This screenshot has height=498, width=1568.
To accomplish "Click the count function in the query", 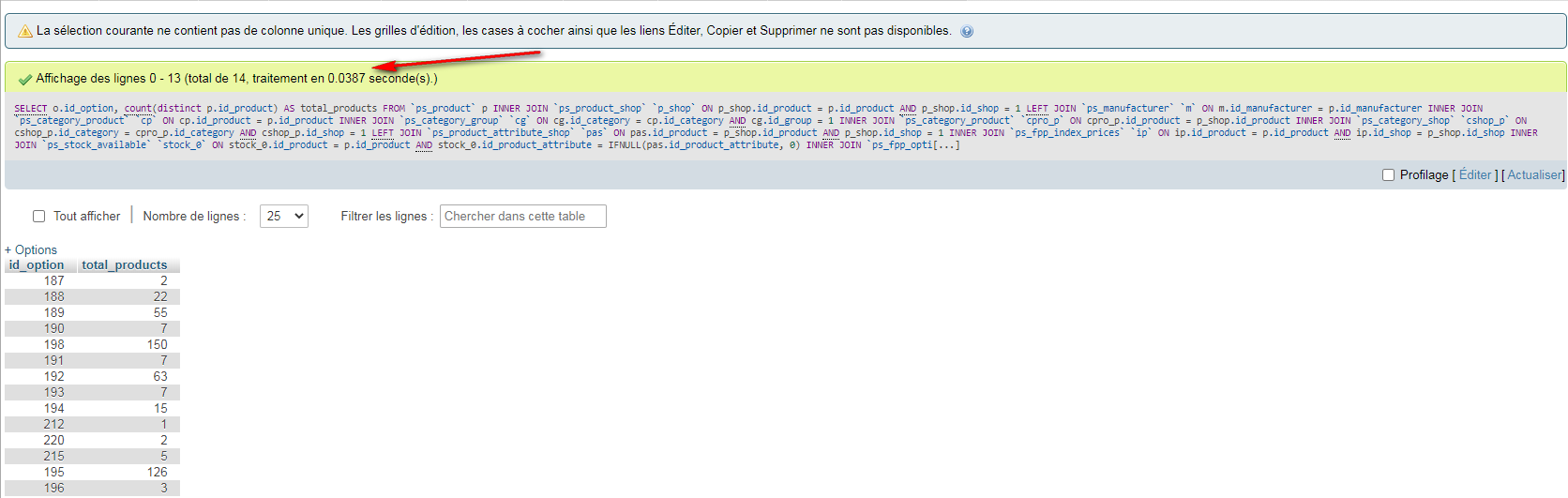I will click(137, 109).
